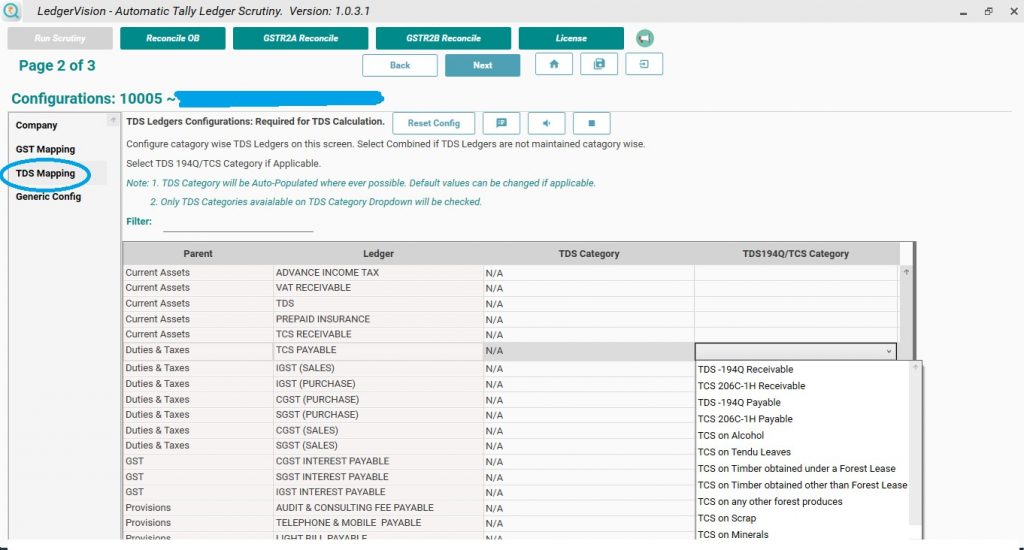Pick TCS 206C-1H Payable option
The image size is (1024, 550).
(745, 419)
